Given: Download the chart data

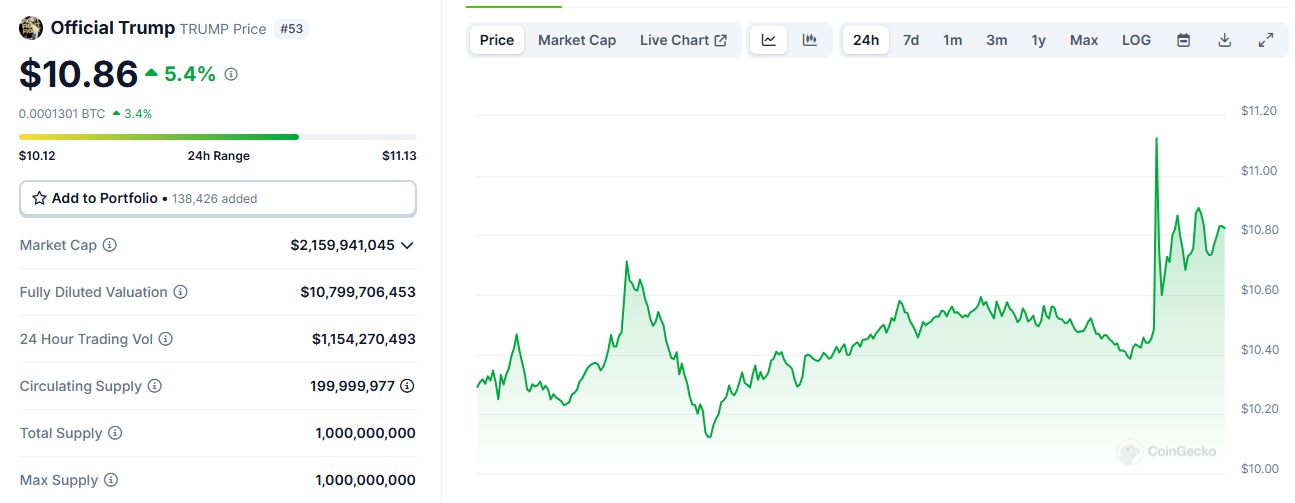Looking at the screenshot, I should 1225,40.
